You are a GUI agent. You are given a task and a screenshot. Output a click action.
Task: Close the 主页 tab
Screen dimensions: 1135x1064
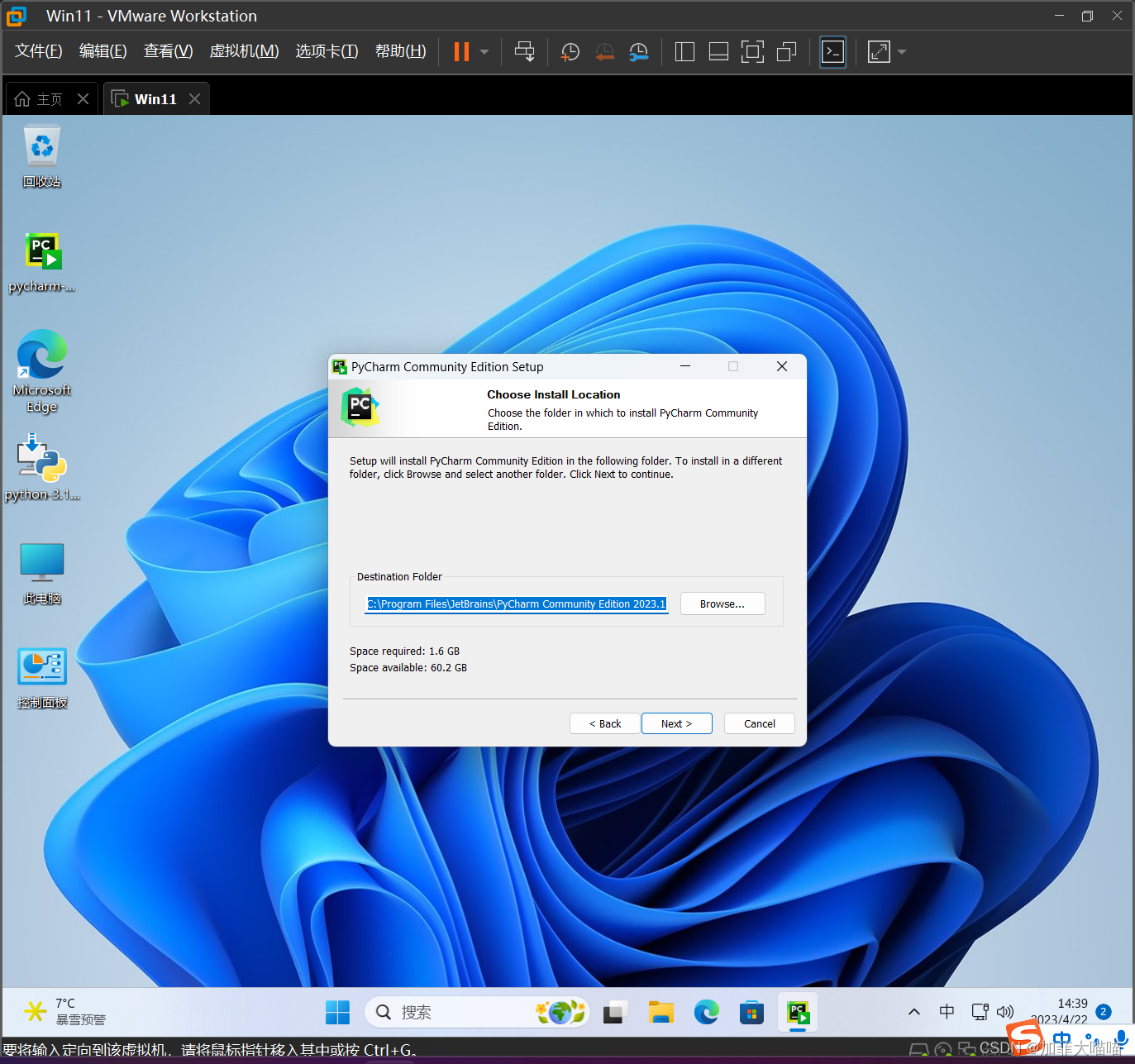tap(83, 99)
